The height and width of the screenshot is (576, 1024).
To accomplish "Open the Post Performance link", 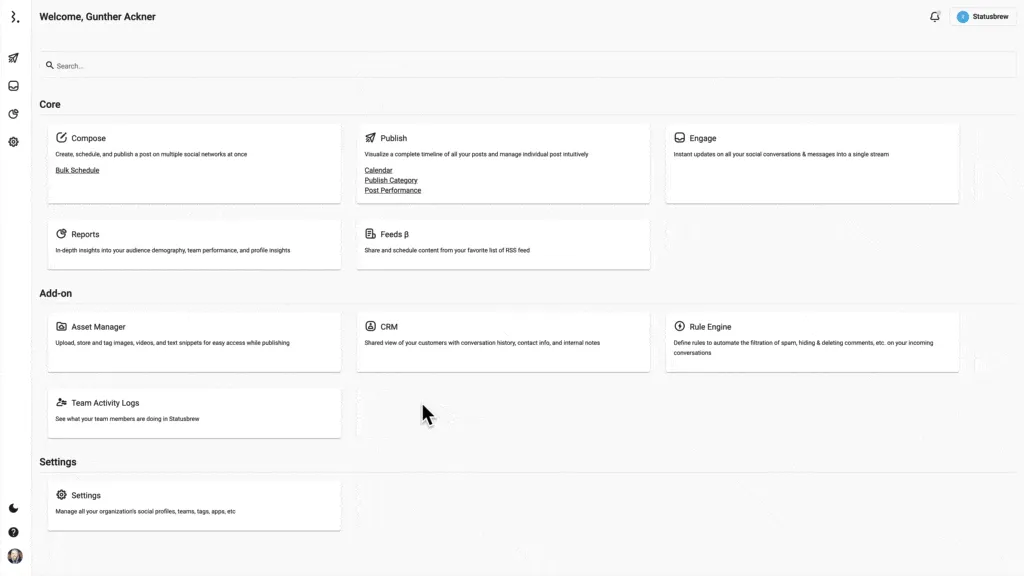I will [x=392, y=191].
